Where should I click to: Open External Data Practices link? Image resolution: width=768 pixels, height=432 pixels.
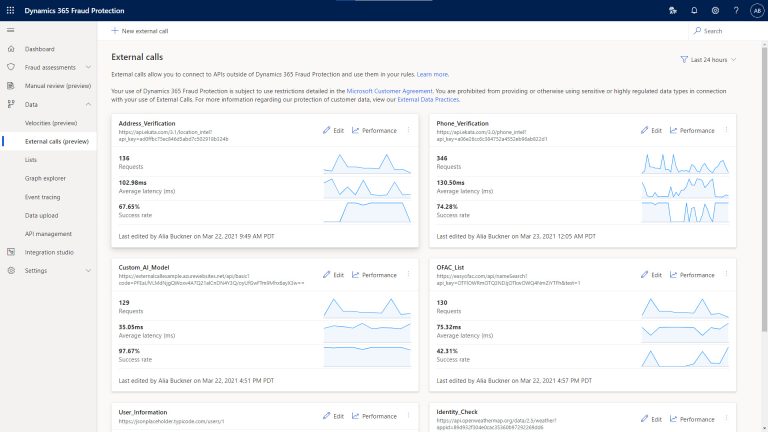click(x=428, y=99)
